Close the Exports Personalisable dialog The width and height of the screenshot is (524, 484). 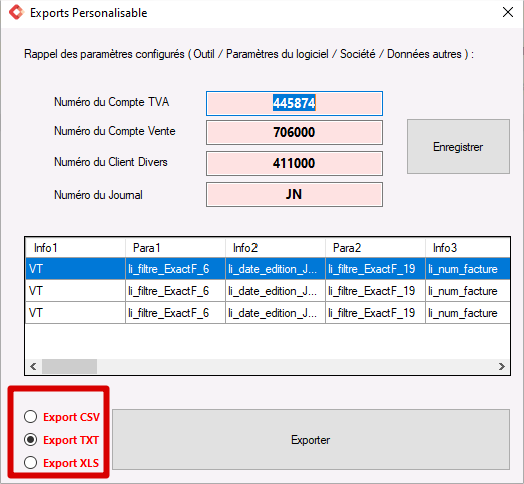click(x=508, y=12)
